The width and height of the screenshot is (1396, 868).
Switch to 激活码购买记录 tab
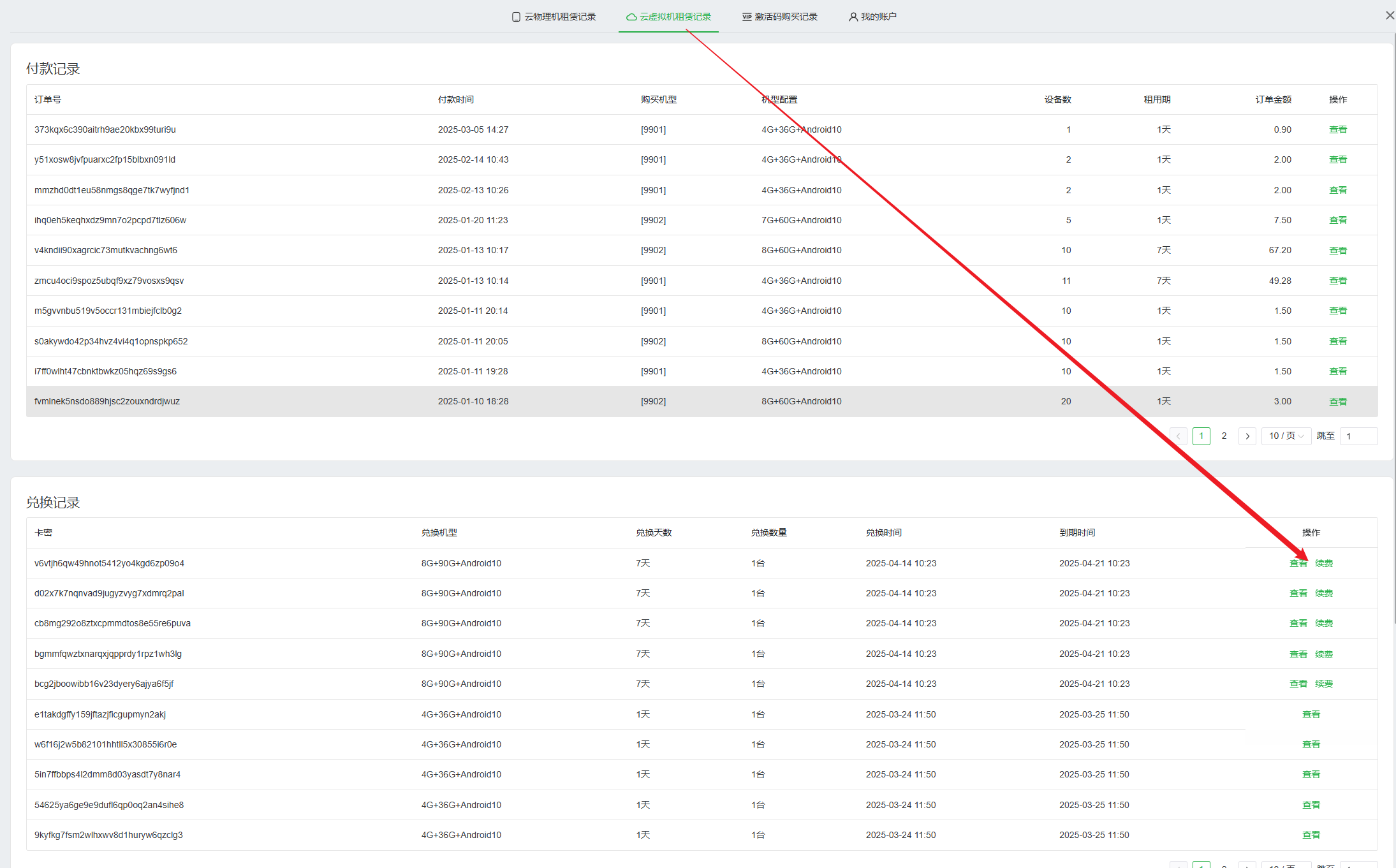coord(779,17)
